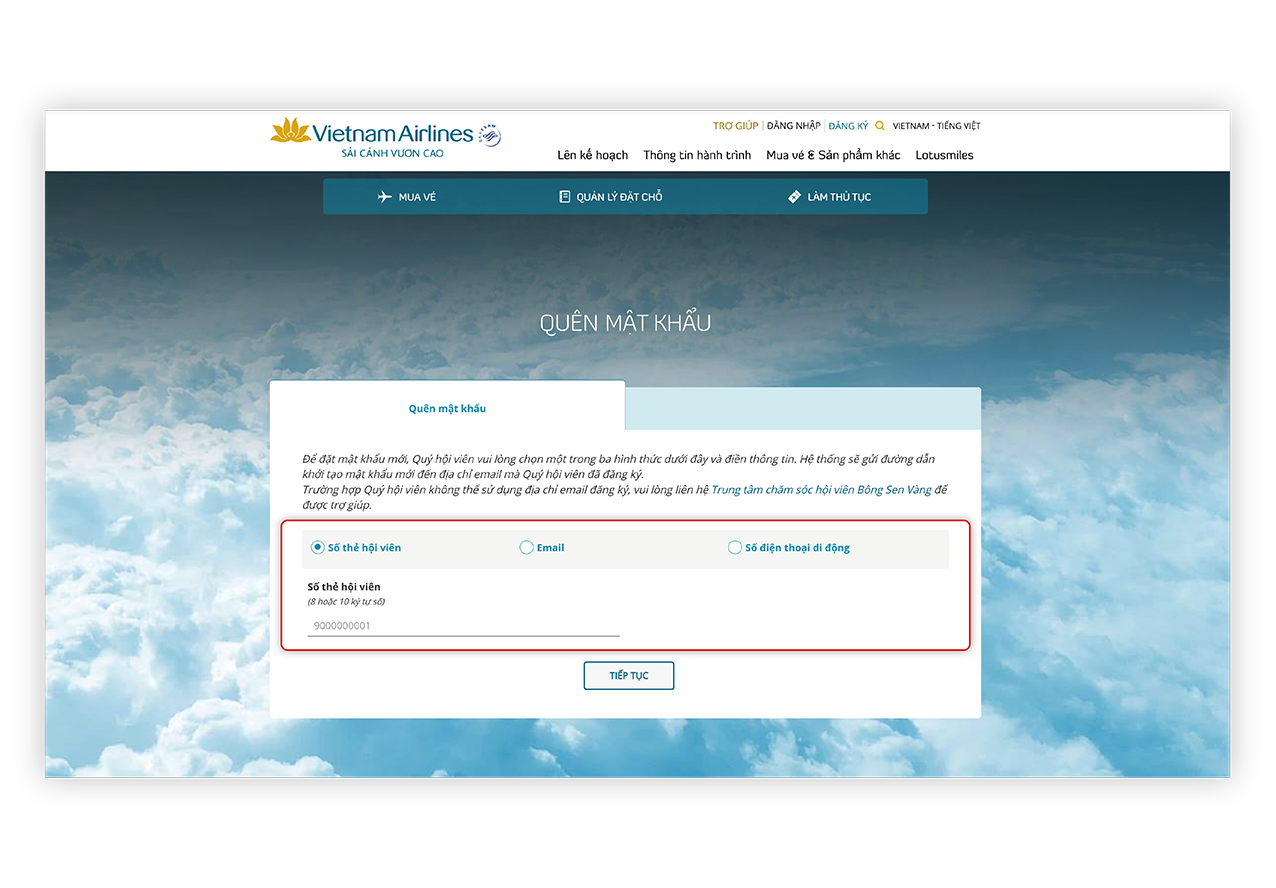The width and height of the screenshot is (1276, 888).
Task: Open search via the magnifier icon
Action: click(x=879, y=125)
